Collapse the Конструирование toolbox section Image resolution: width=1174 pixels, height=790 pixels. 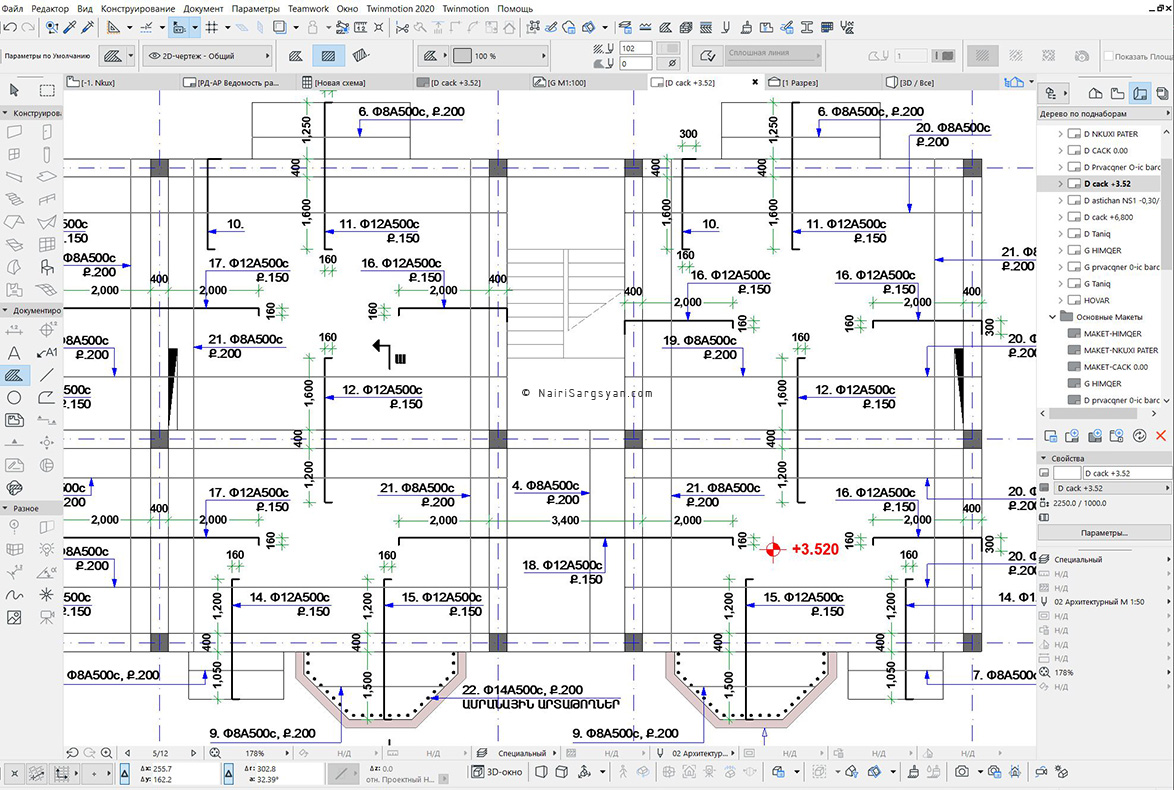point(5,113)
